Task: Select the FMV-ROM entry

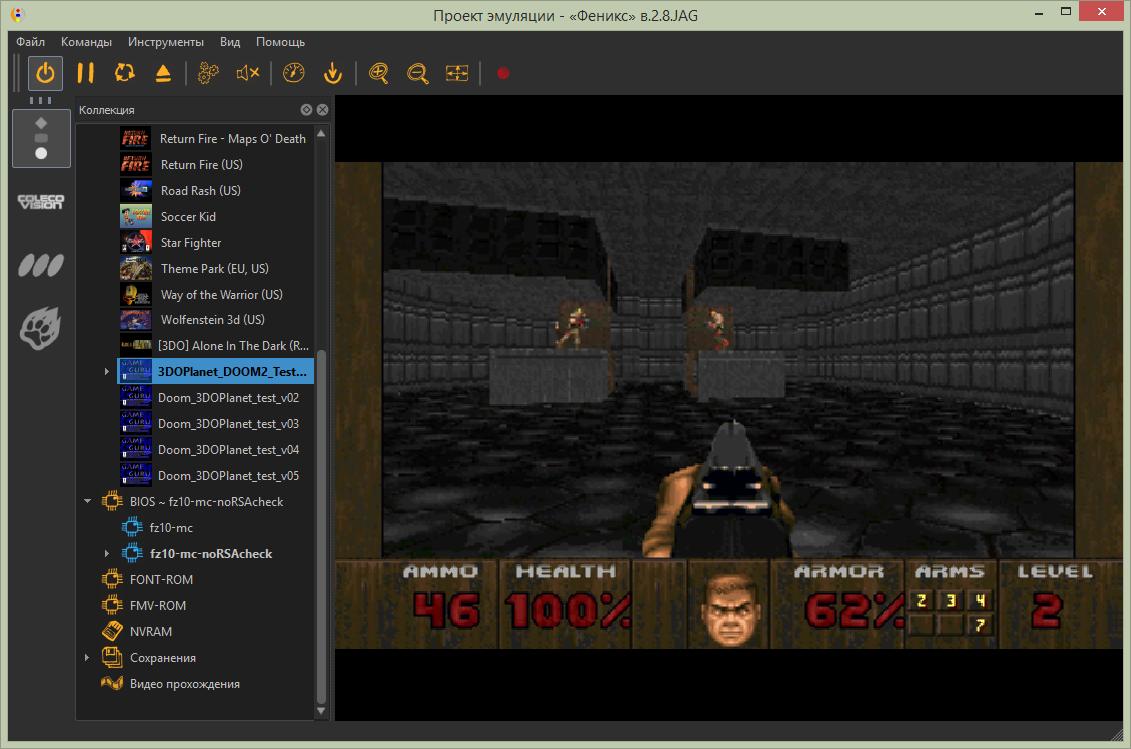Action: [158, 605]
